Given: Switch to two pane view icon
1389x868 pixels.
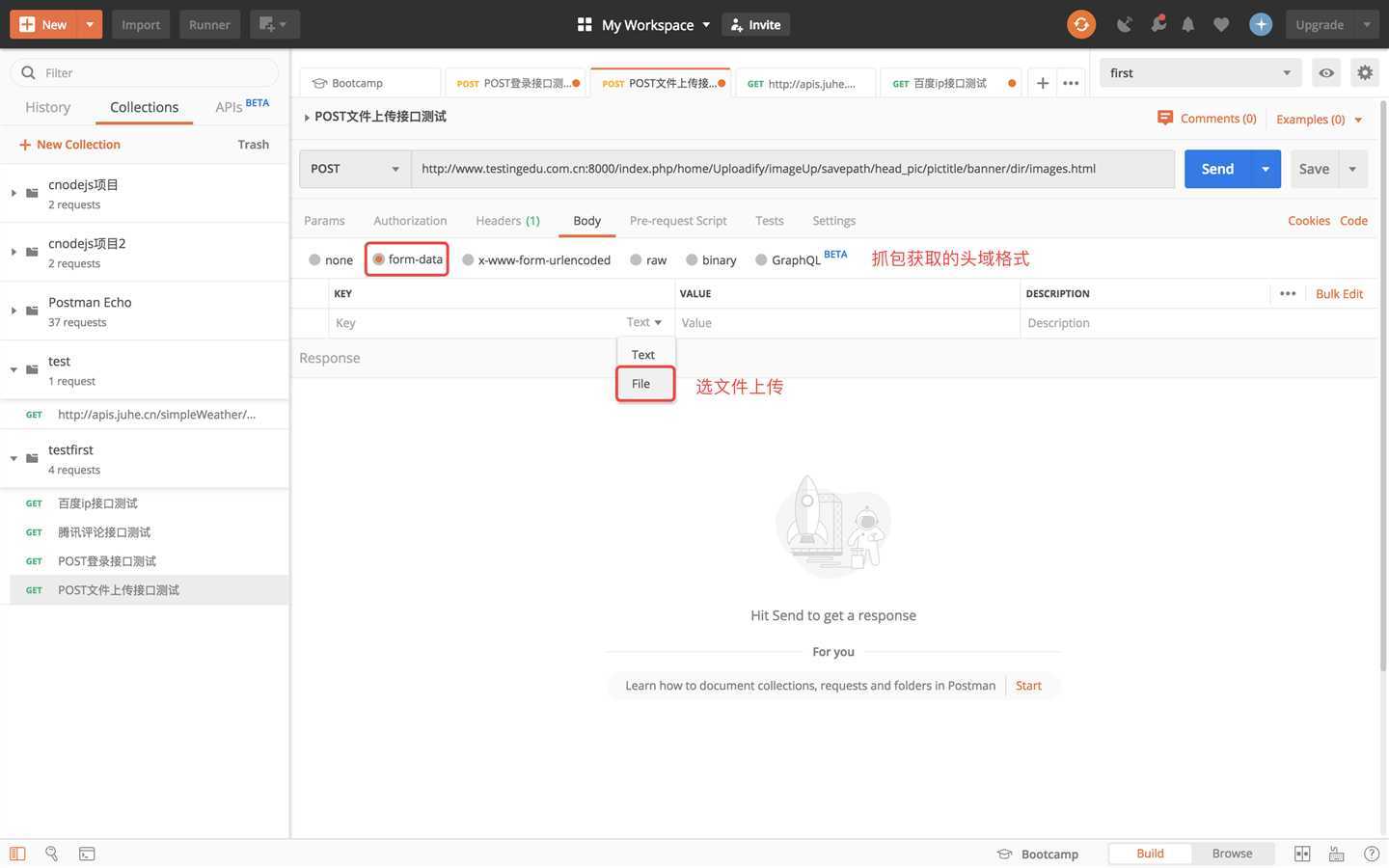Looking at the screenshot, I should click(x=1302, y=854).
